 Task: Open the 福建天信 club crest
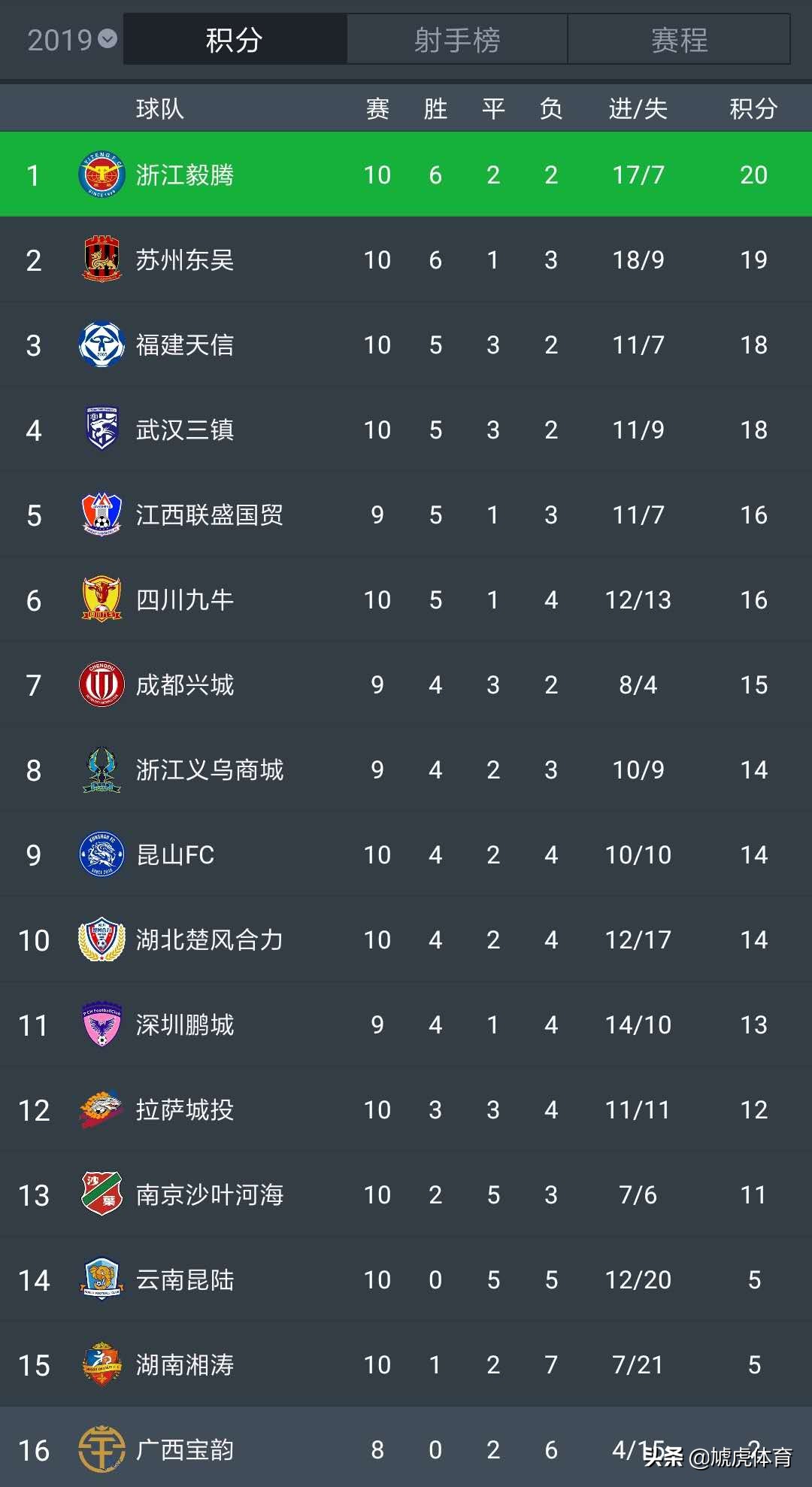click(101, 344)
